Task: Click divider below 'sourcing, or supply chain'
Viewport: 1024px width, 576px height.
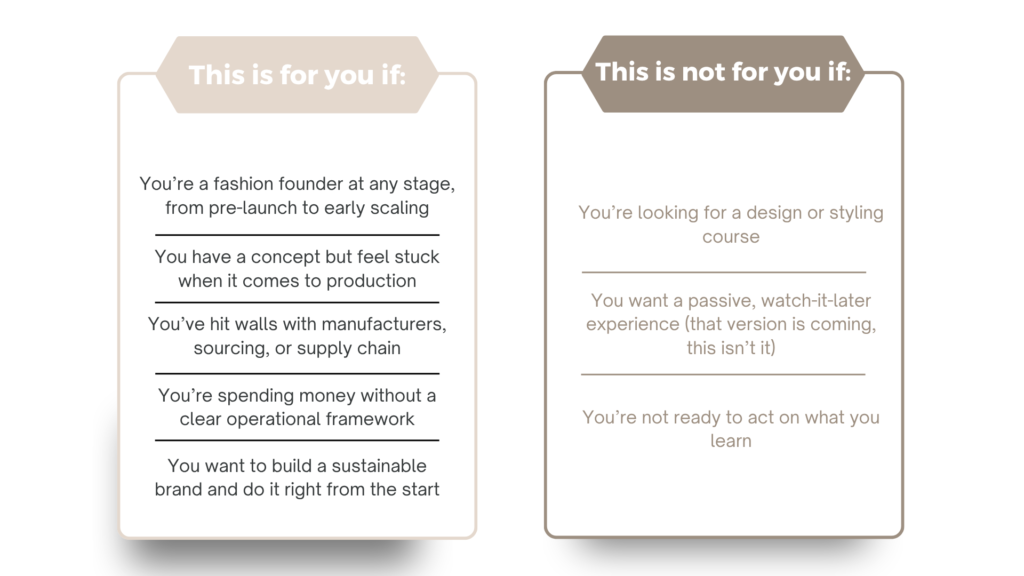Action: (x=297, y=374)
